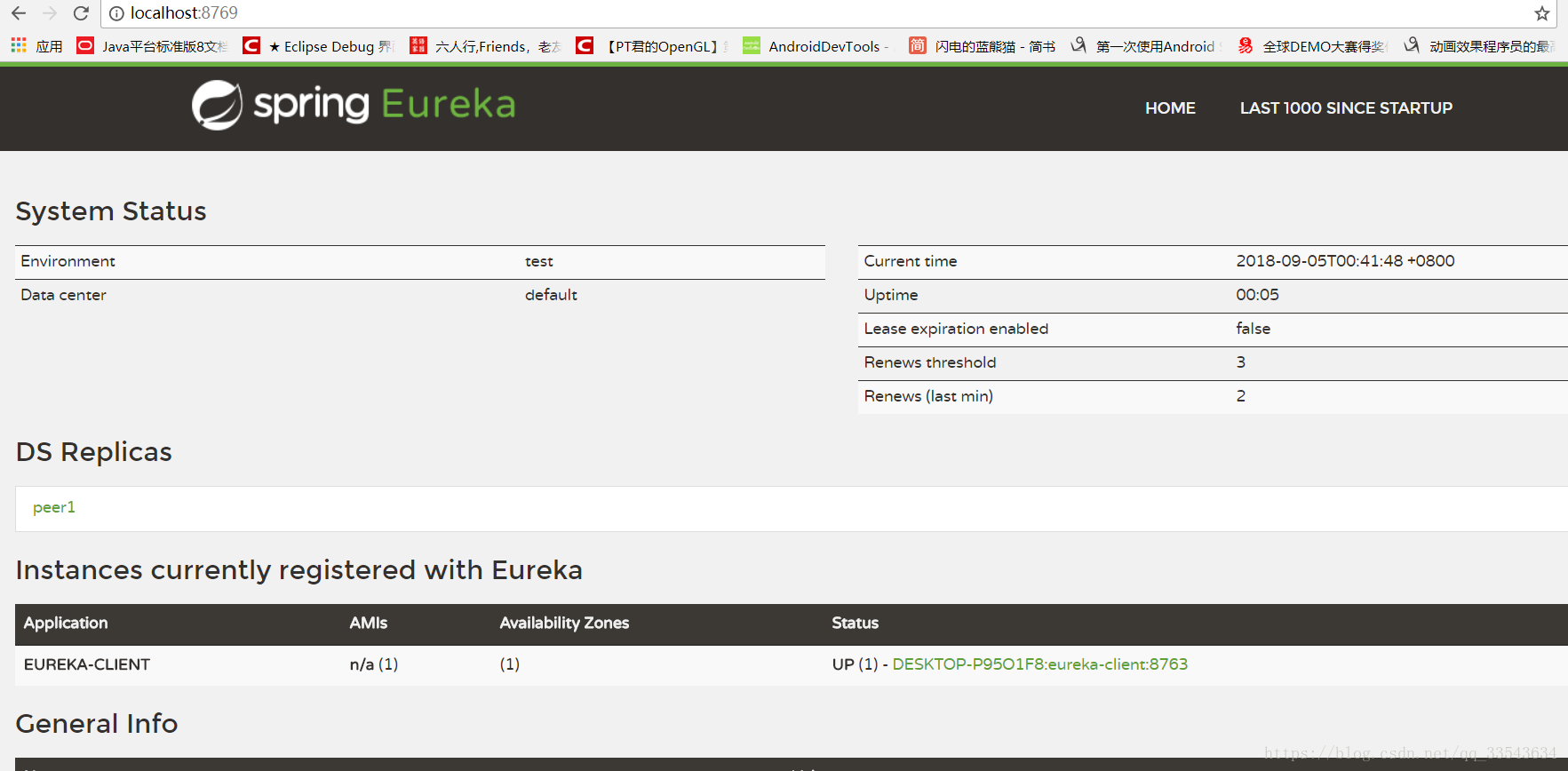Click the lease expiration value false

(1253, 329)
